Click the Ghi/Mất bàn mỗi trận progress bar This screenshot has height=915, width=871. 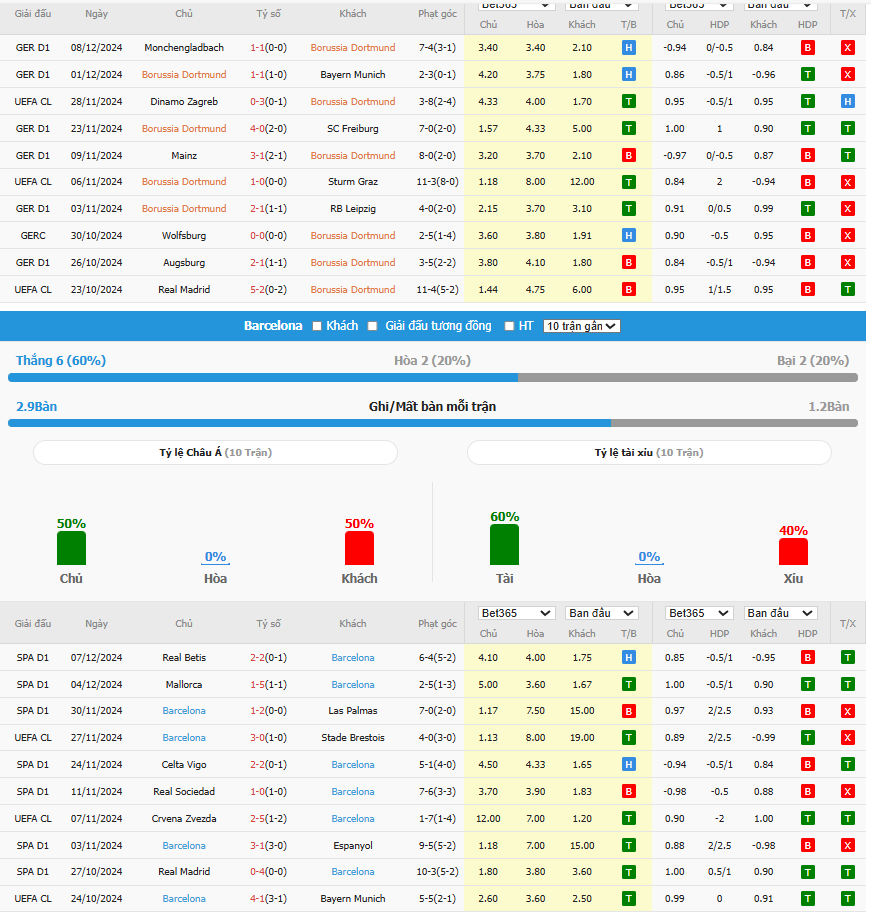coord(433,423)
